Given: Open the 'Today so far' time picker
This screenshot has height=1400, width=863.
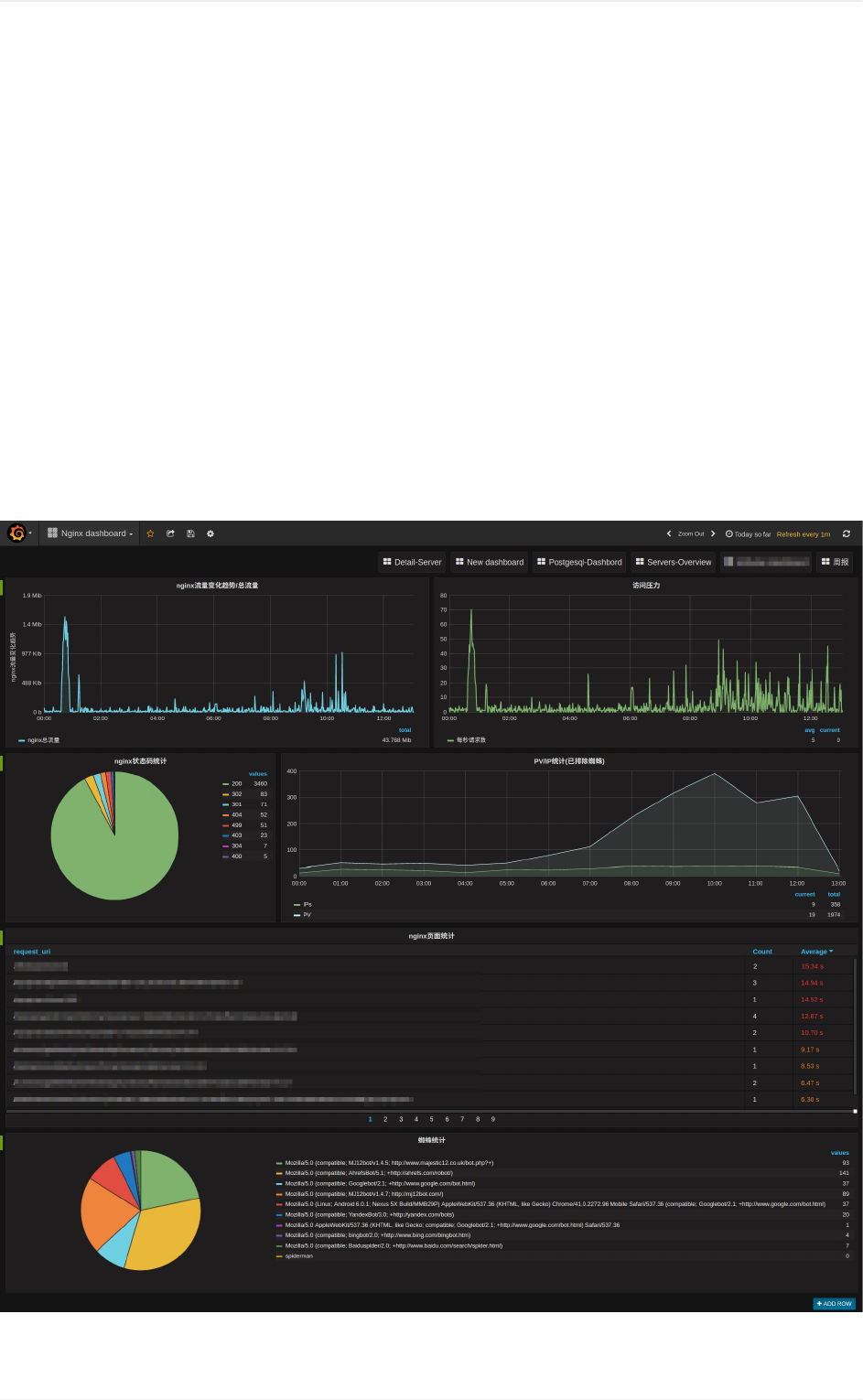Looking at the screenshot, I should [749, 533].
